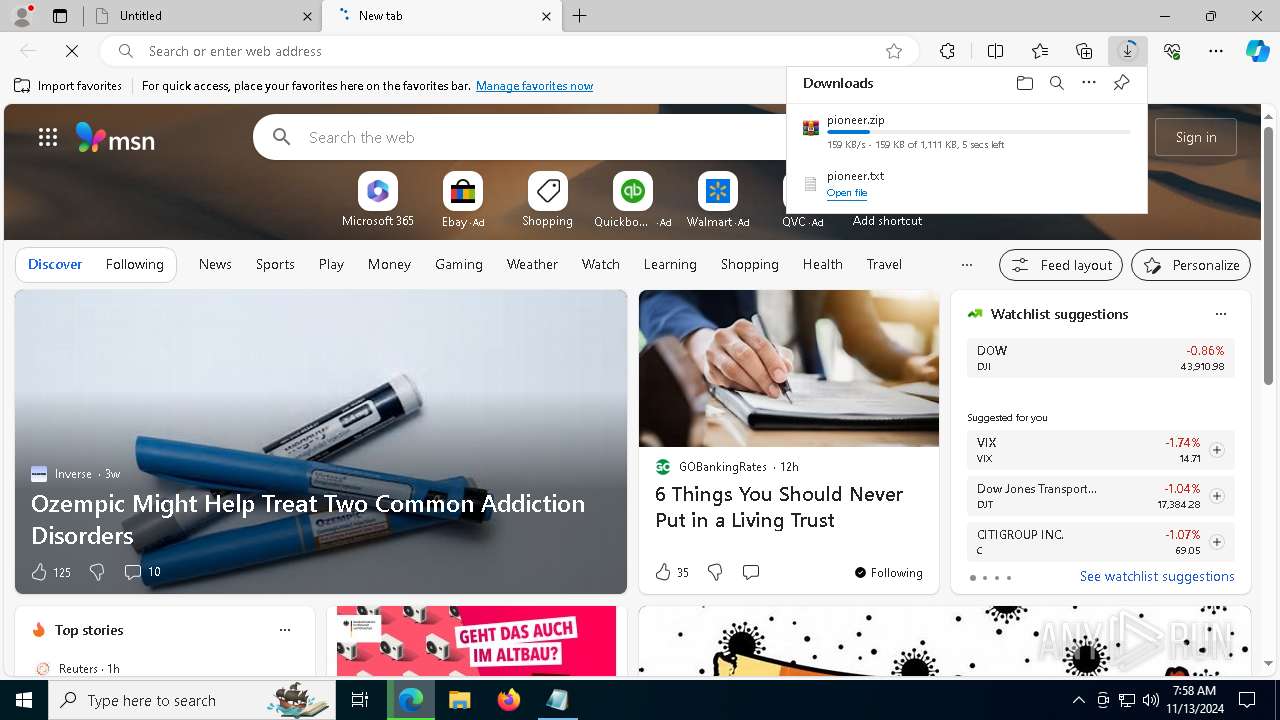Add VIX to watchlist

click(x=1216, y=450)
